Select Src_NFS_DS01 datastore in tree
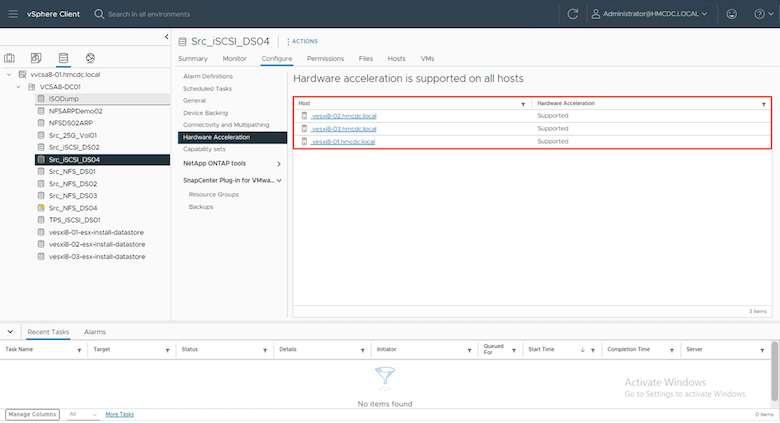 (x=72, y=172)
